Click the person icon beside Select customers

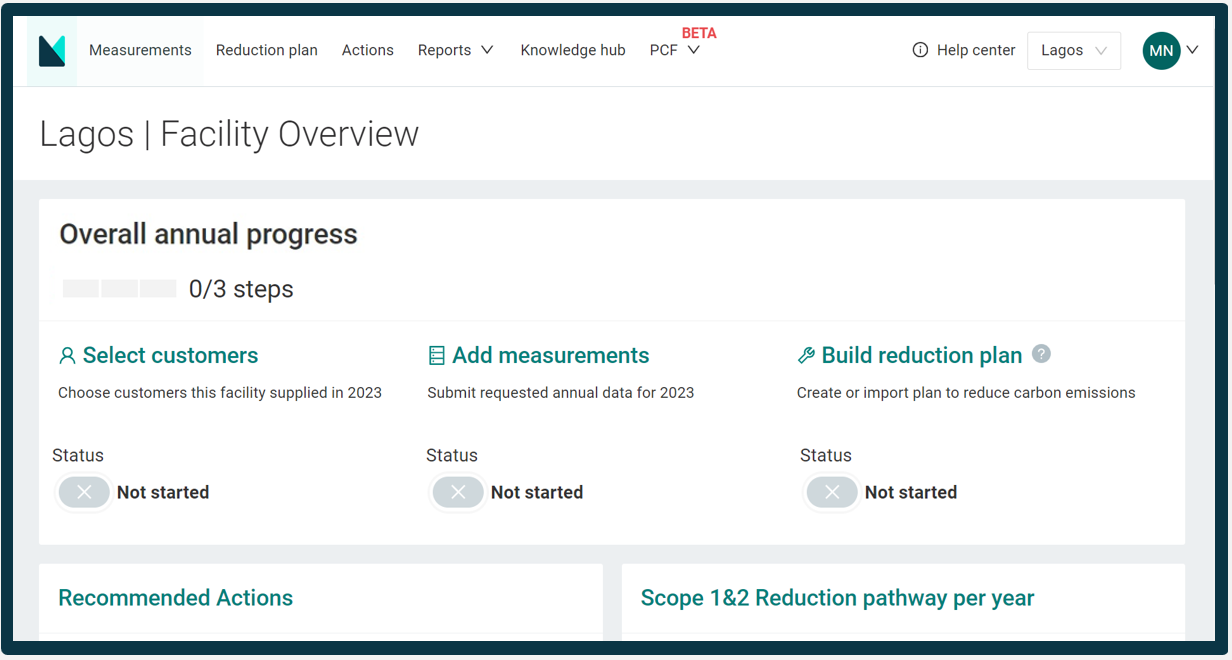[67, 356]
